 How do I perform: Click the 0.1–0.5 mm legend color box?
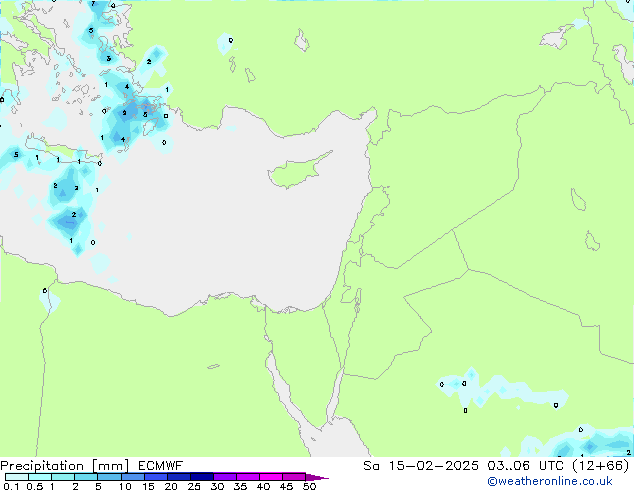point(17,477)
